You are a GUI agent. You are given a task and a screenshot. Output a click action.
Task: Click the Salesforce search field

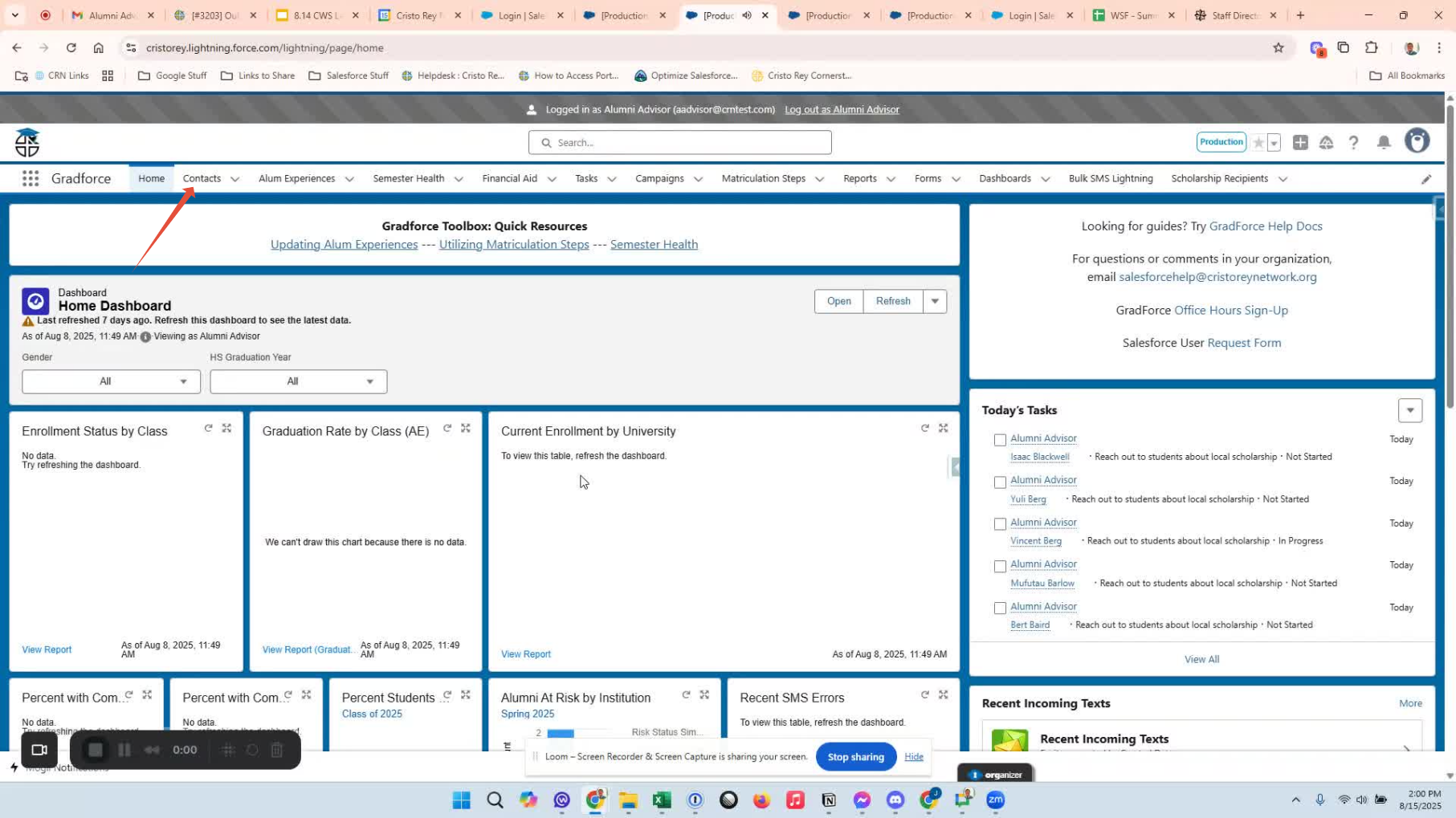tap(679, 143)
